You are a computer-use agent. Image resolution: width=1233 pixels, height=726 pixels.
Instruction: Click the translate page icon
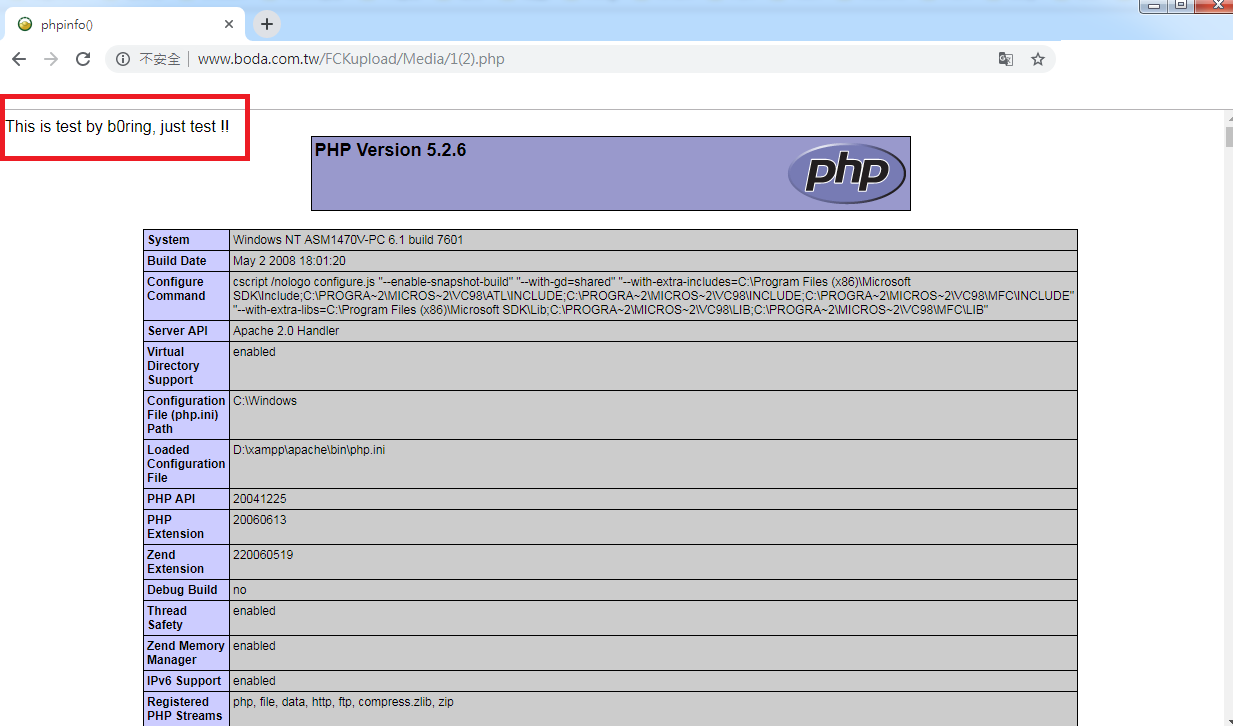(1006, 59)
